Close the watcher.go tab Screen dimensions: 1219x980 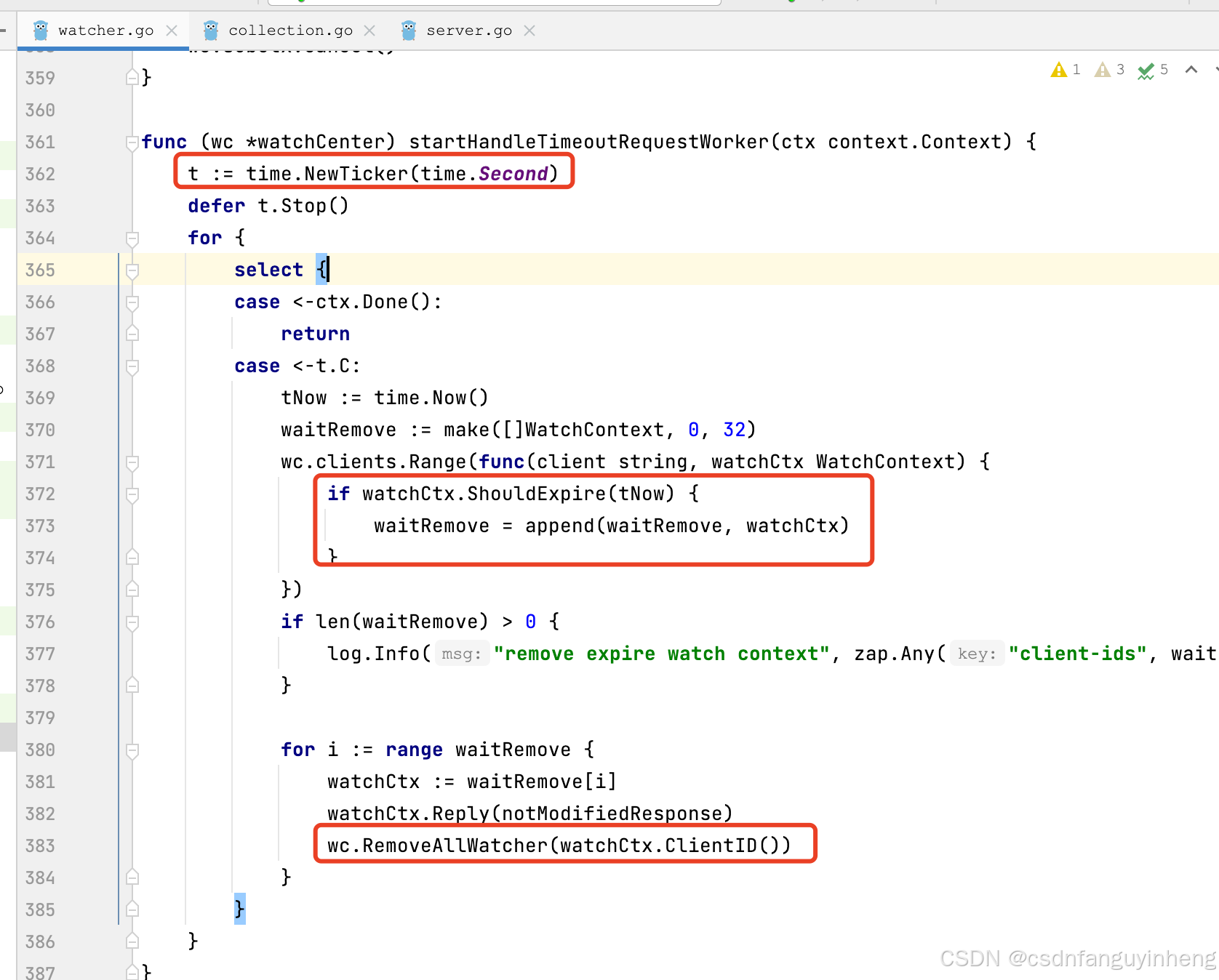tap(172, 31)
